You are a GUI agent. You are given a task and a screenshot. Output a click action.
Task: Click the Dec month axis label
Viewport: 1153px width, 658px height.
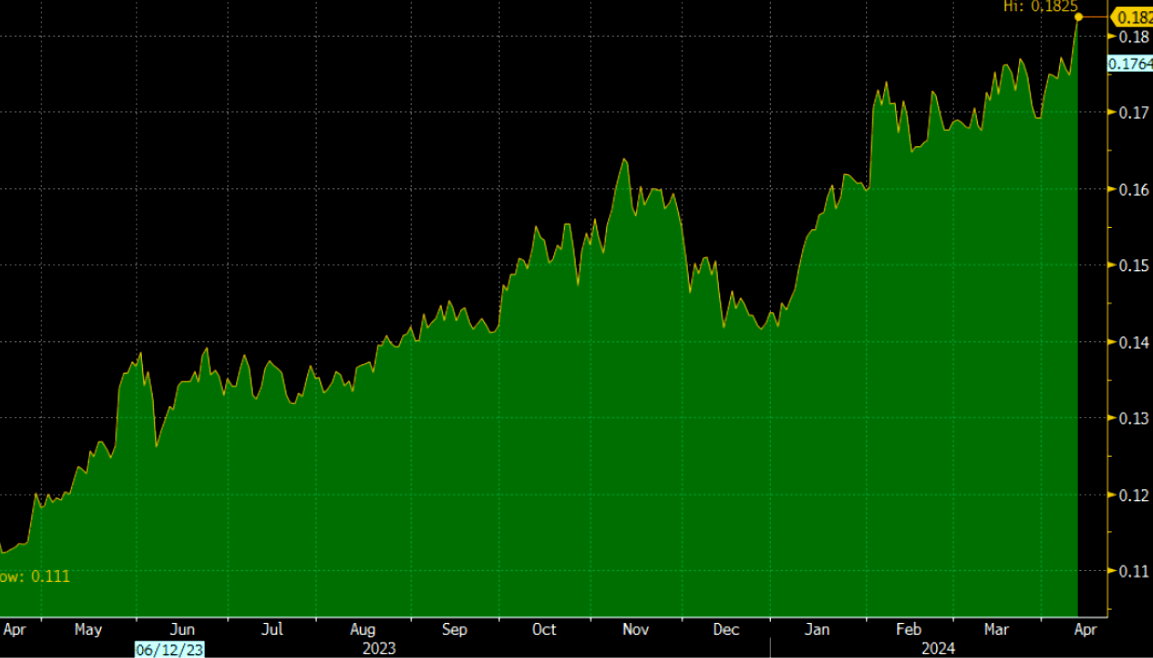pos(726,630)
